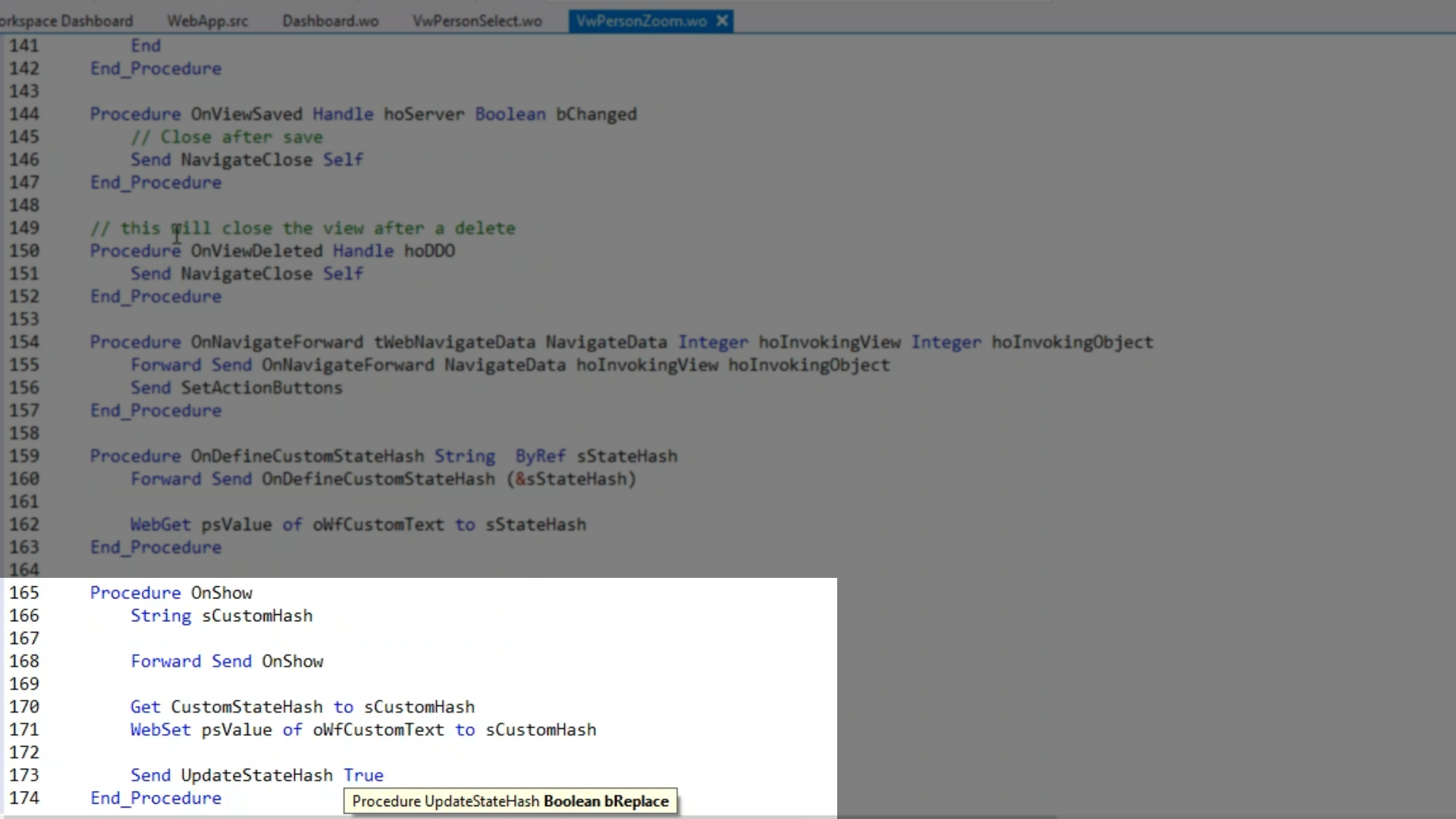
Task: Select the VwPersonZoom.wo tab label
Action: click(641, 21)
